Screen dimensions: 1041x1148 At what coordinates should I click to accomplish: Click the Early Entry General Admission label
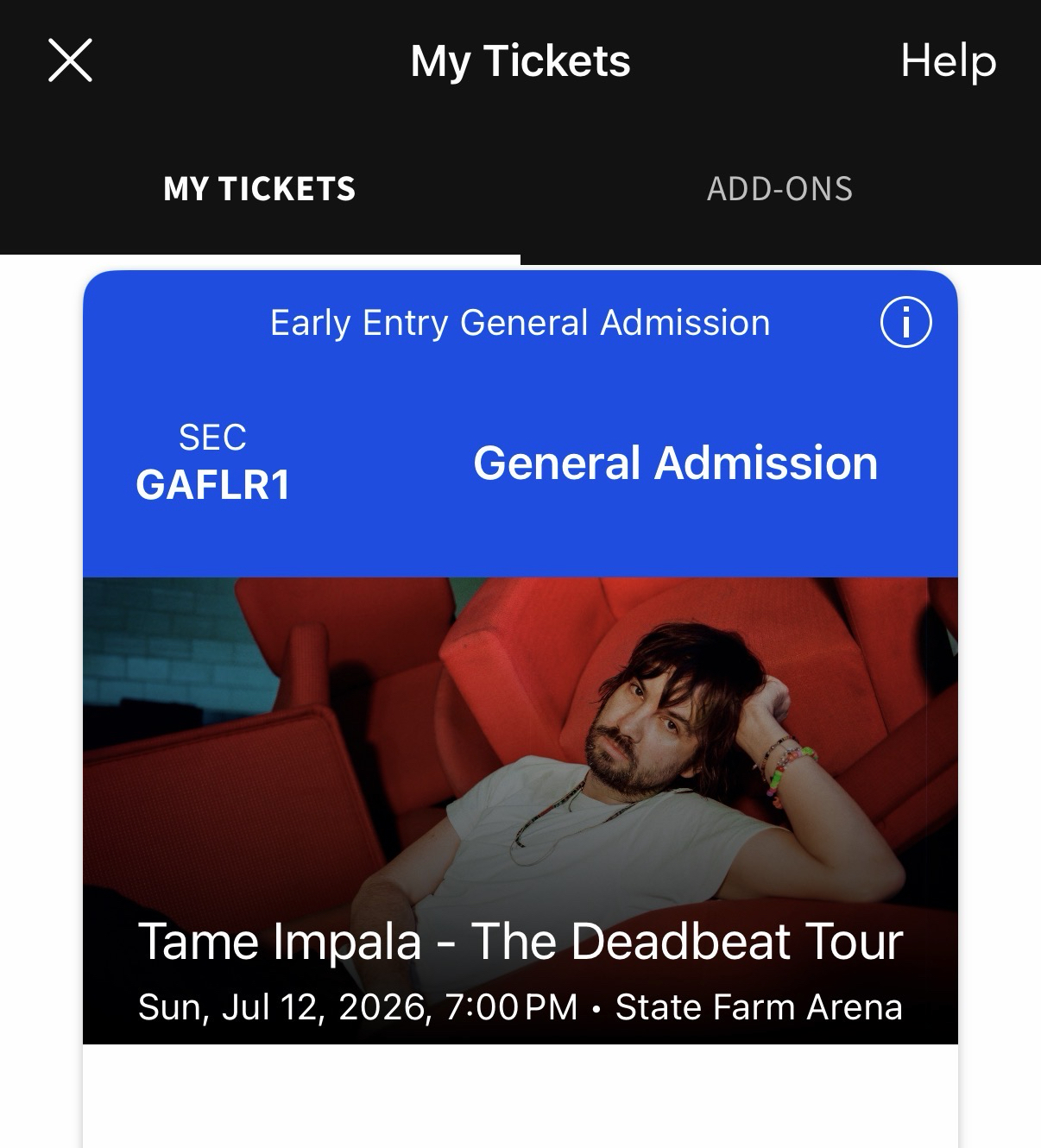520,323
